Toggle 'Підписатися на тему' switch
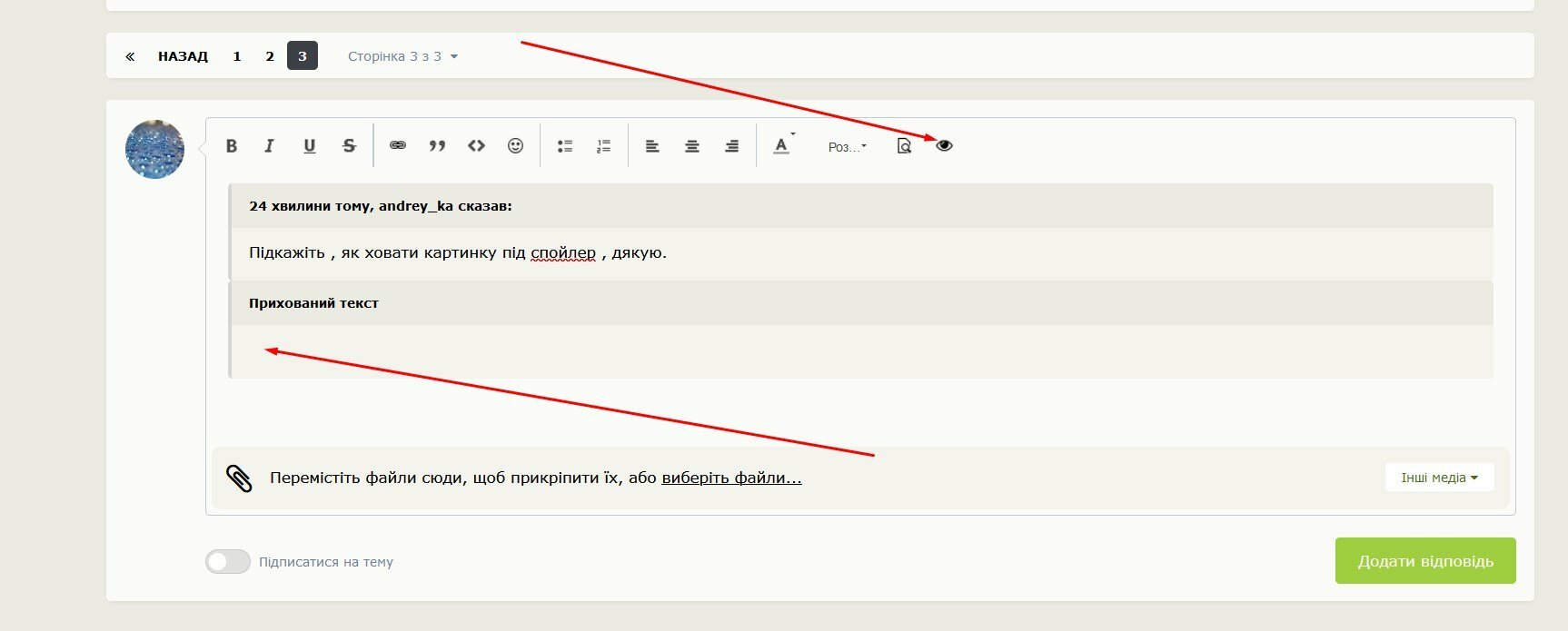This screenshot has height=631, width=1568. 228,562
